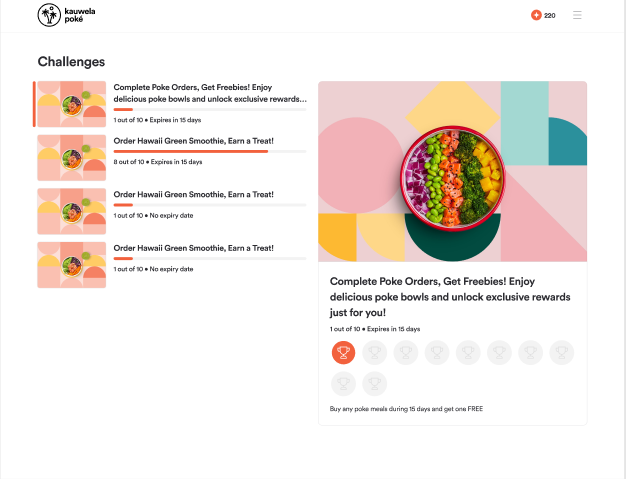Select the third Hawaii Green Smoothie challenge
This screenshot has height=479, width=626.
[x=172, y=211]
